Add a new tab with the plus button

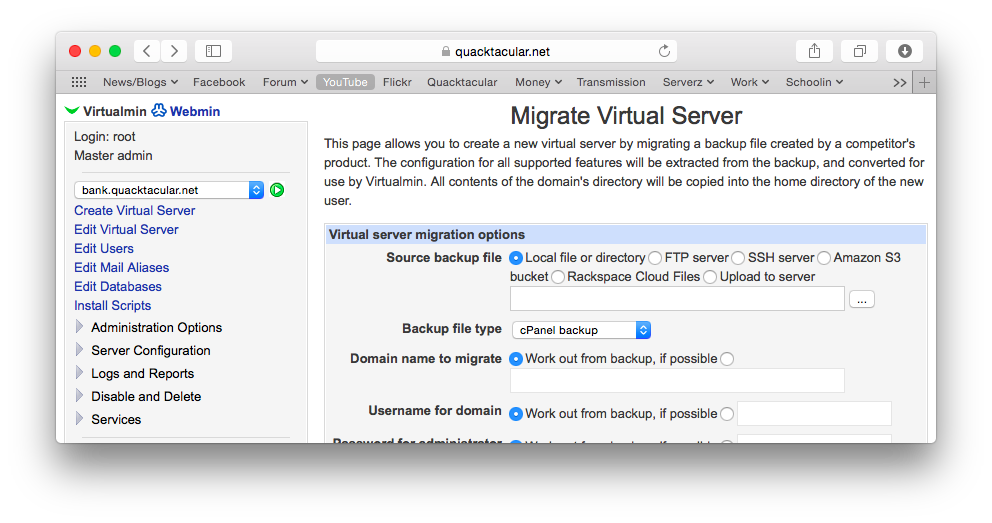924,83
